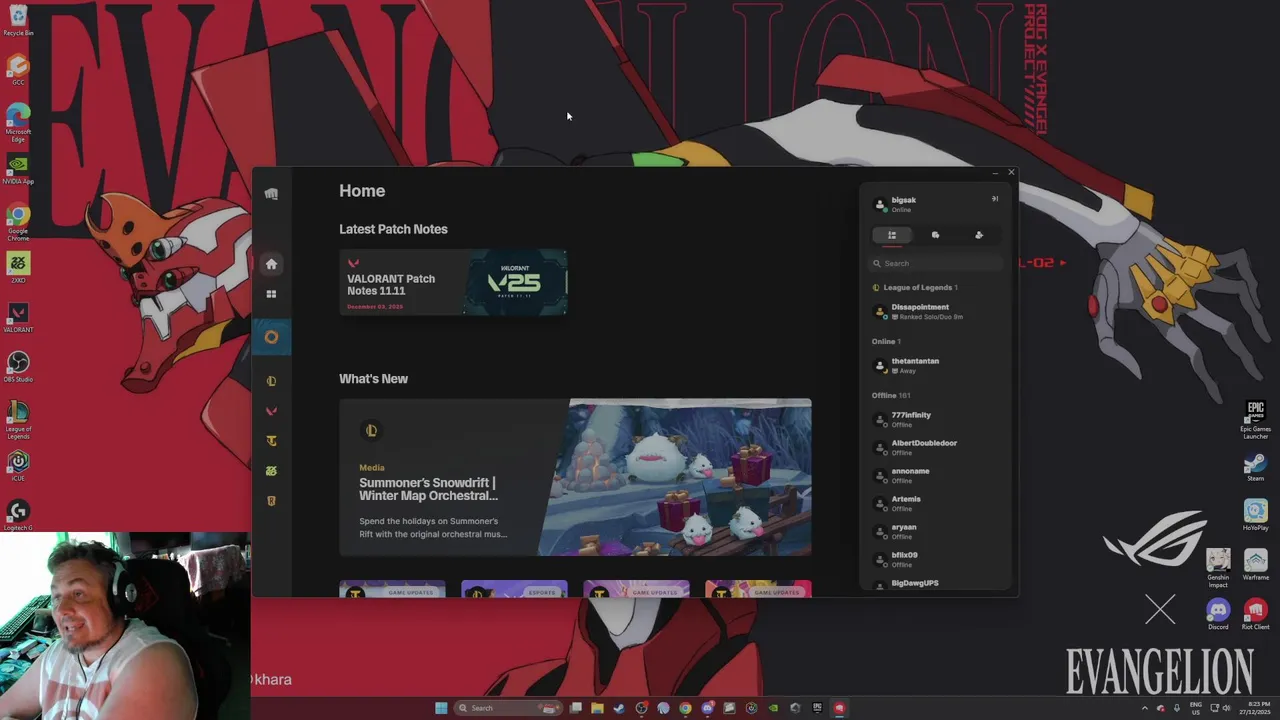Switch to the chat messages tab
Screen dimensions: 1280x720
pyautogui.click(x=935, y=235)
